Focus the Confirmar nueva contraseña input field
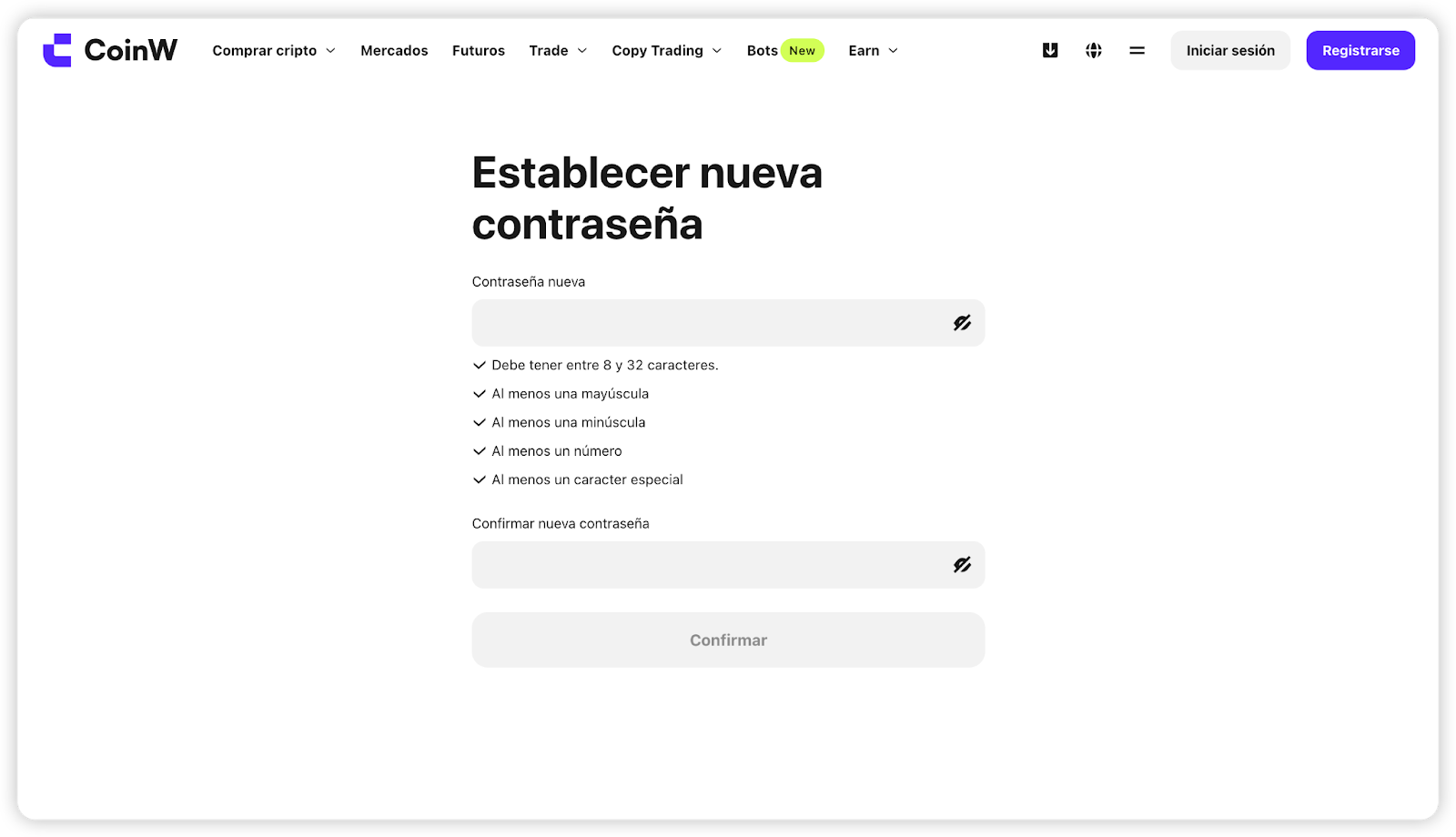The width and height of the screenshot is (1456, 837). 728,565
